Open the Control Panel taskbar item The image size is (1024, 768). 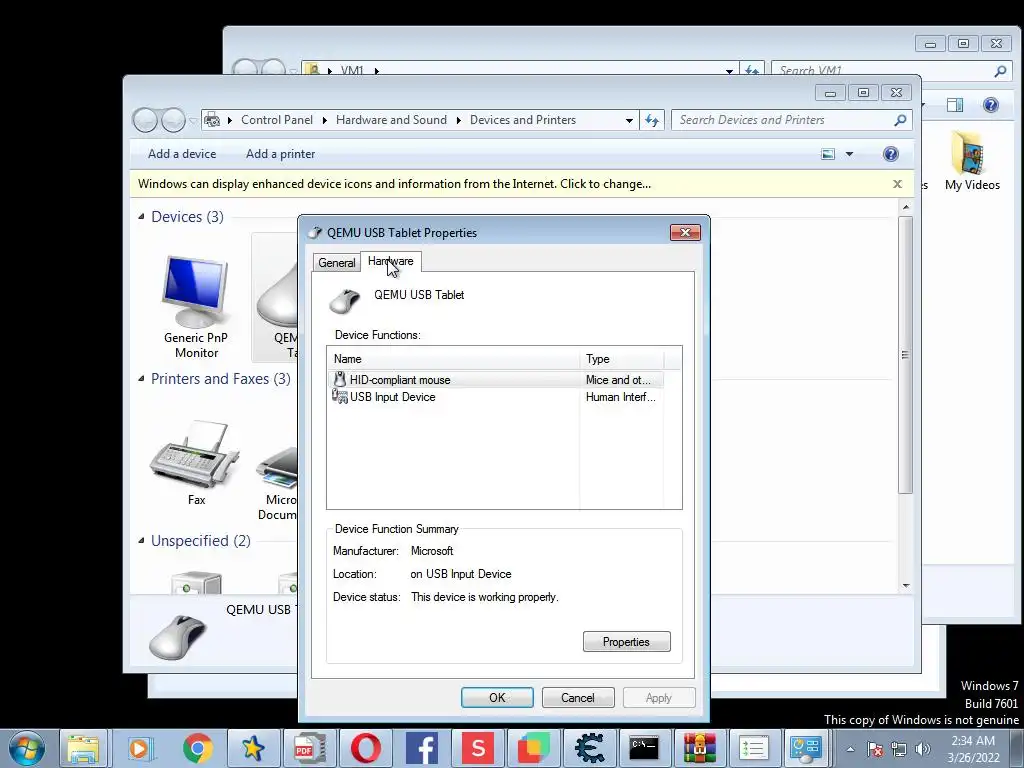[x=805, y=748]
